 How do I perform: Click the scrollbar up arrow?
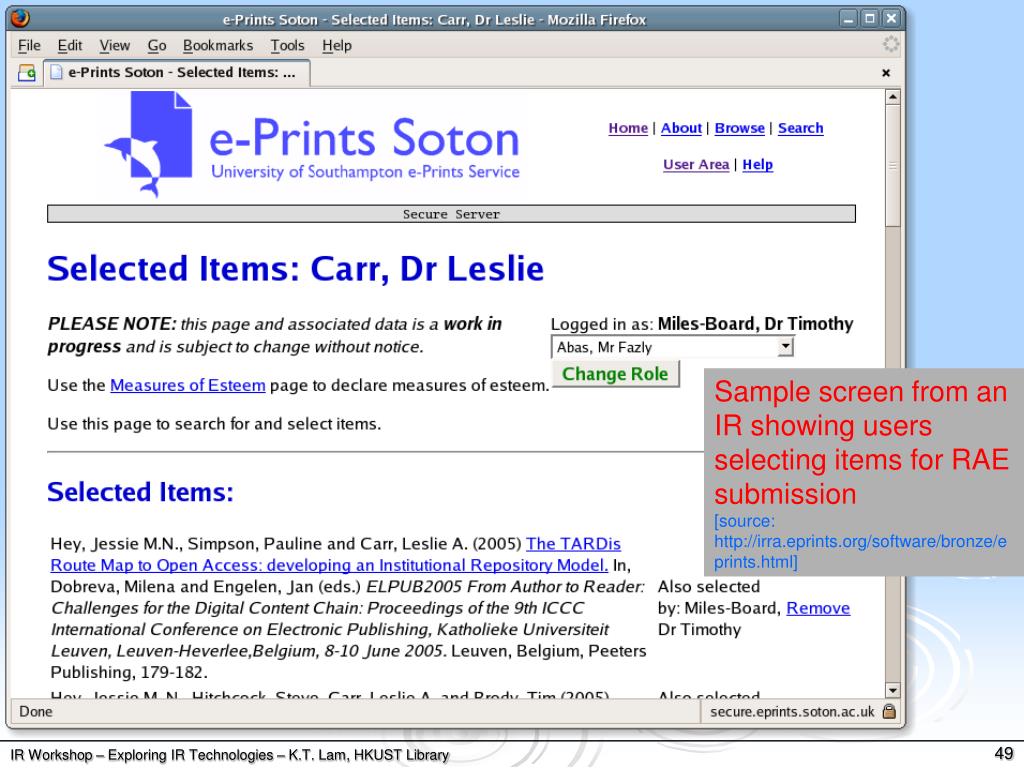892,97
